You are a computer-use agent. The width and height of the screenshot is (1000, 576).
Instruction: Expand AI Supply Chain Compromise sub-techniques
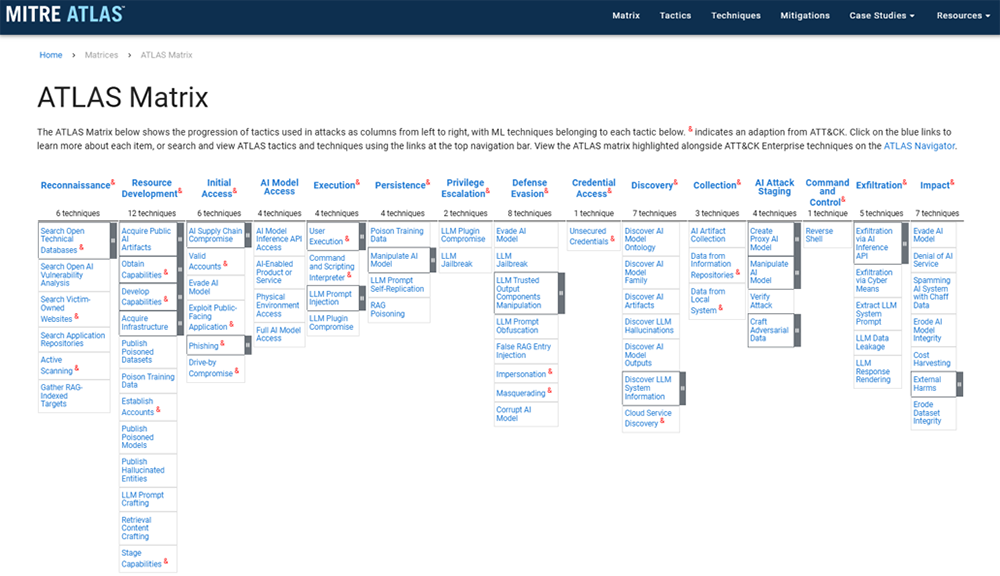248,235
